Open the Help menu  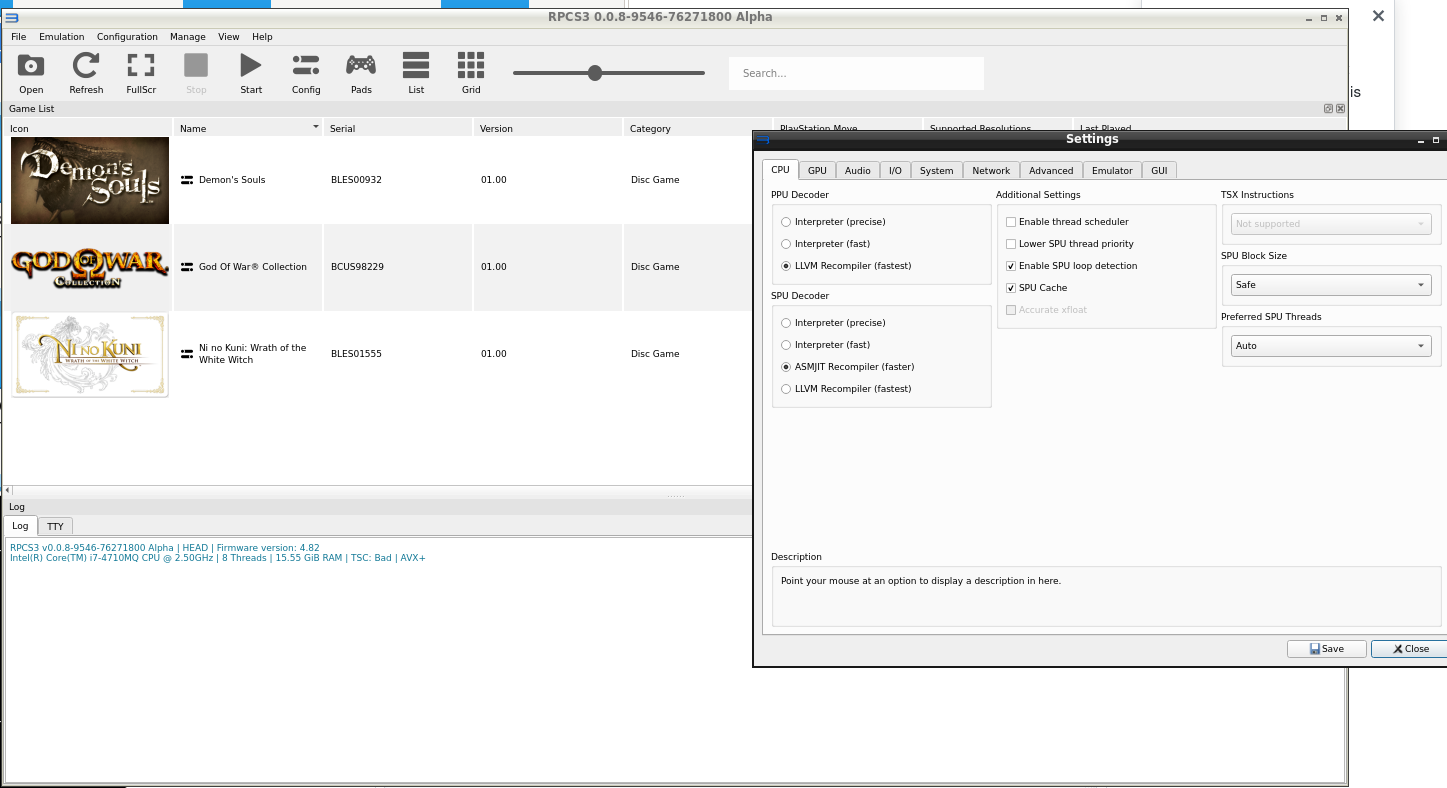pyautogui.click(x=262, y=37)
